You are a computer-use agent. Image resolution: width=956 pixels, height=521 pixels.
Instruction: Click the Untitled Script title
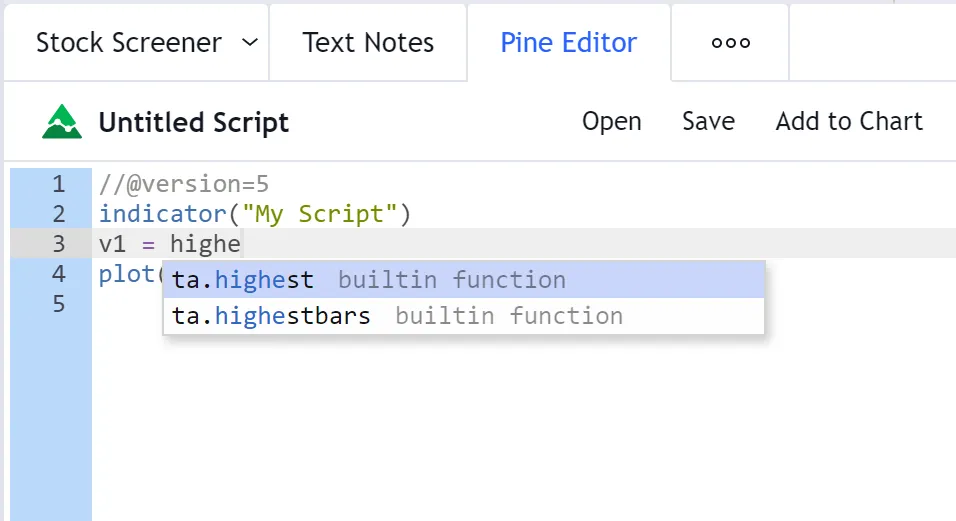point(193,123)
